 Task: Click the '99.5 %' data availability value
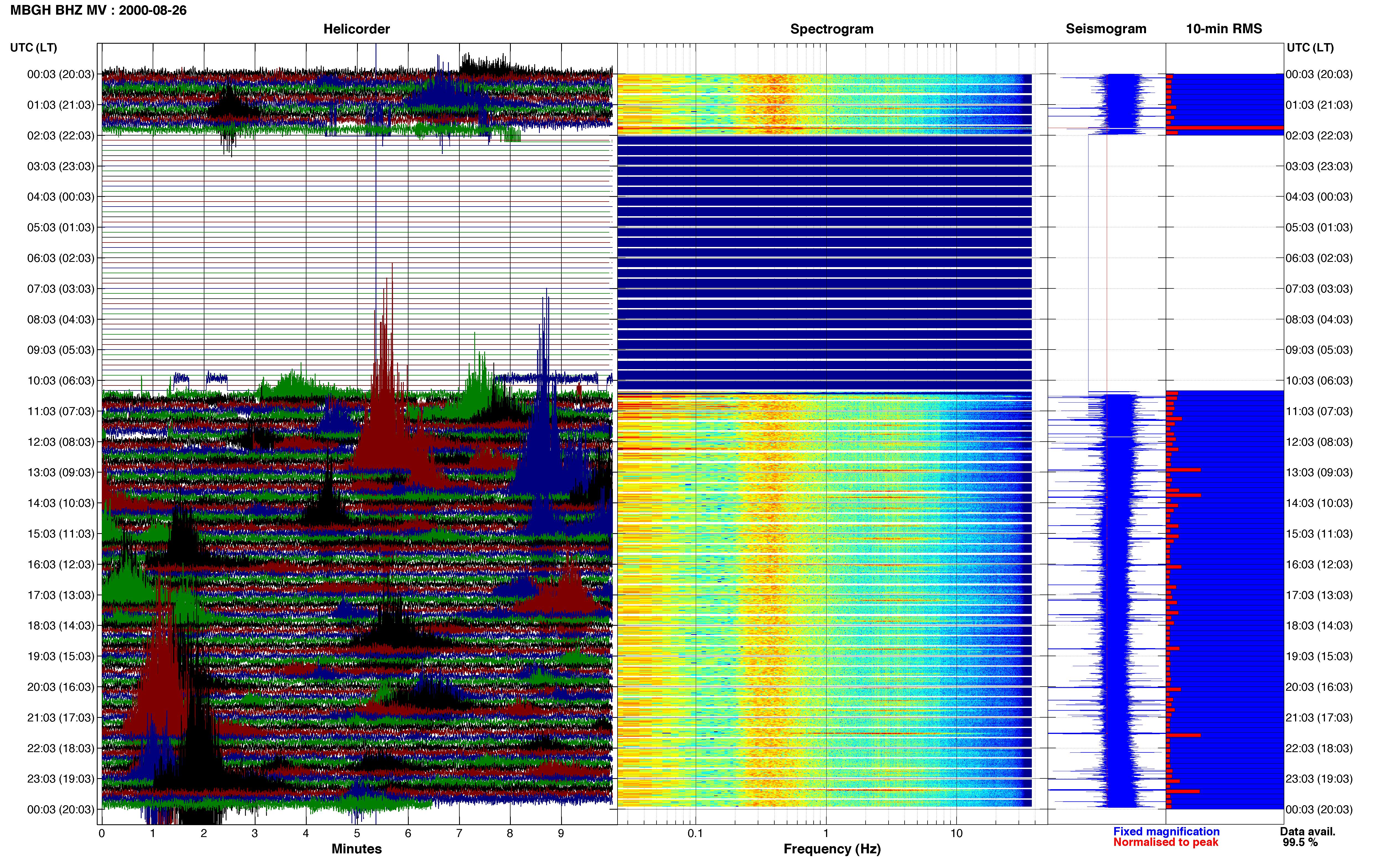[1300, 842]
